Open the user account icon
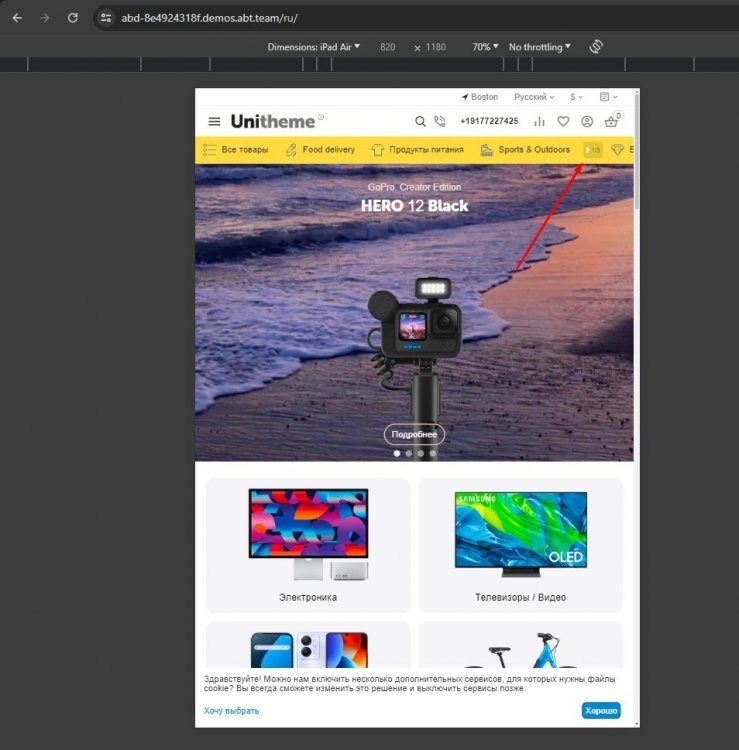 pyautogui.click(x=587, y=122)
